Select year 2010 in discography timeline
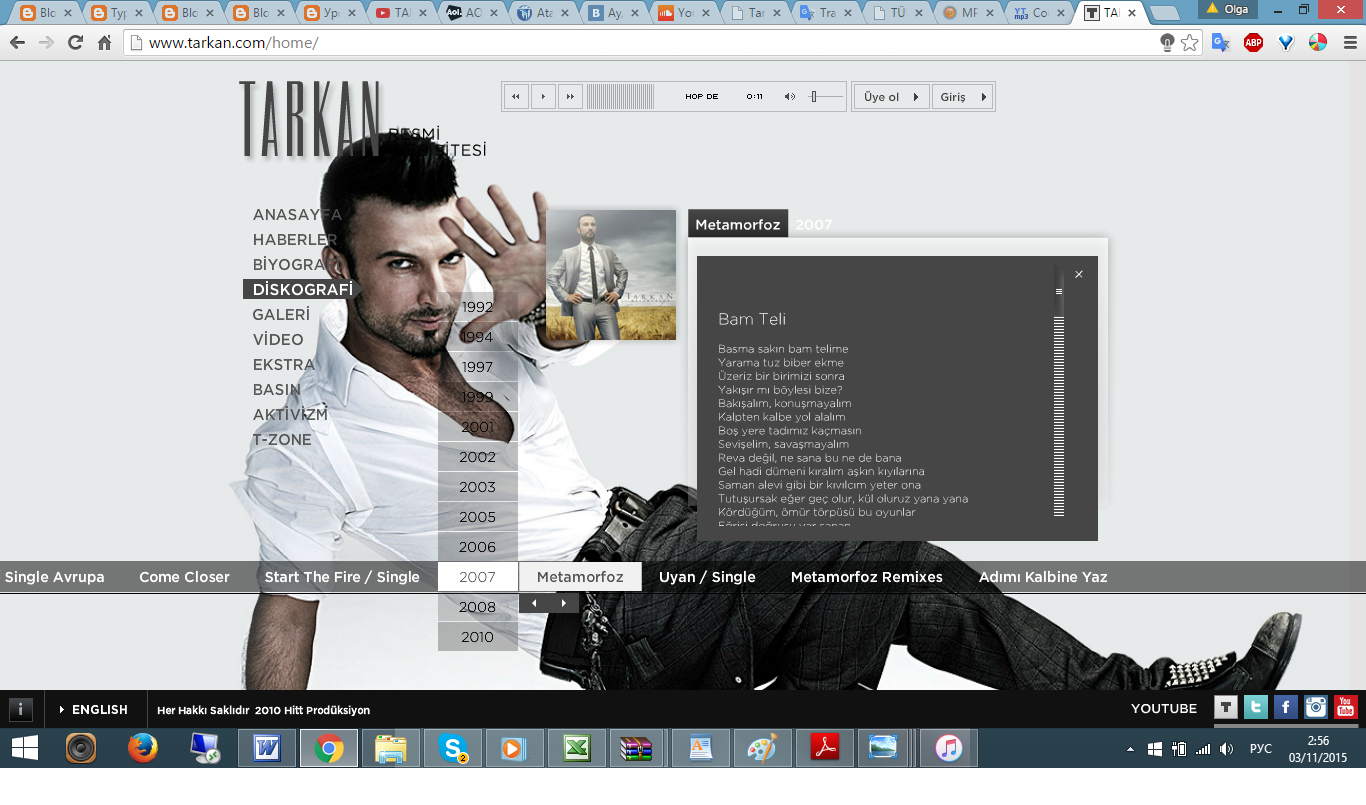The image size is (1366, 805). [x=478, y=637]
